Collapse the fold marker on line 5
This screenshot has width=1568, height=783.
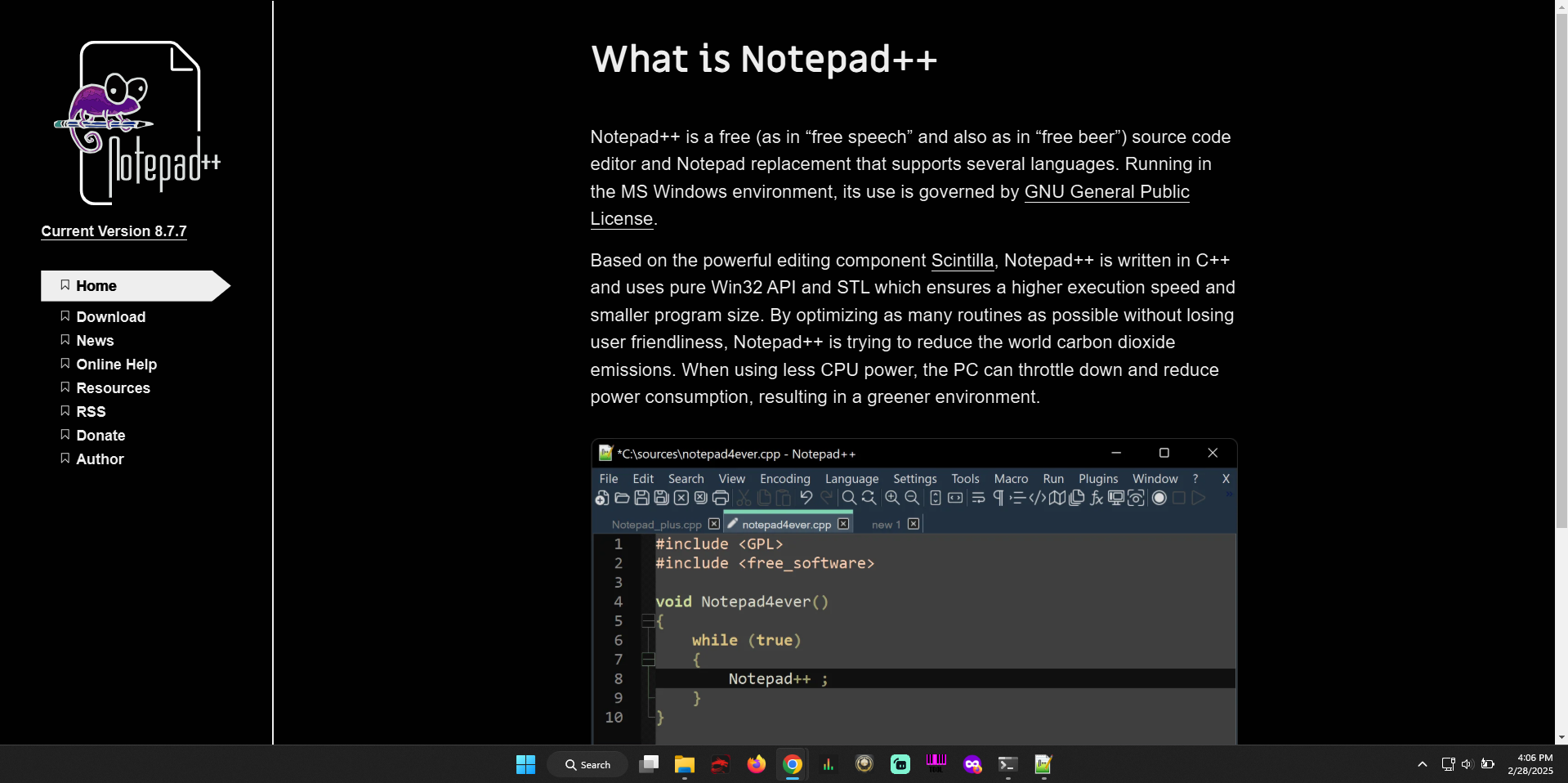pos(647,621)
